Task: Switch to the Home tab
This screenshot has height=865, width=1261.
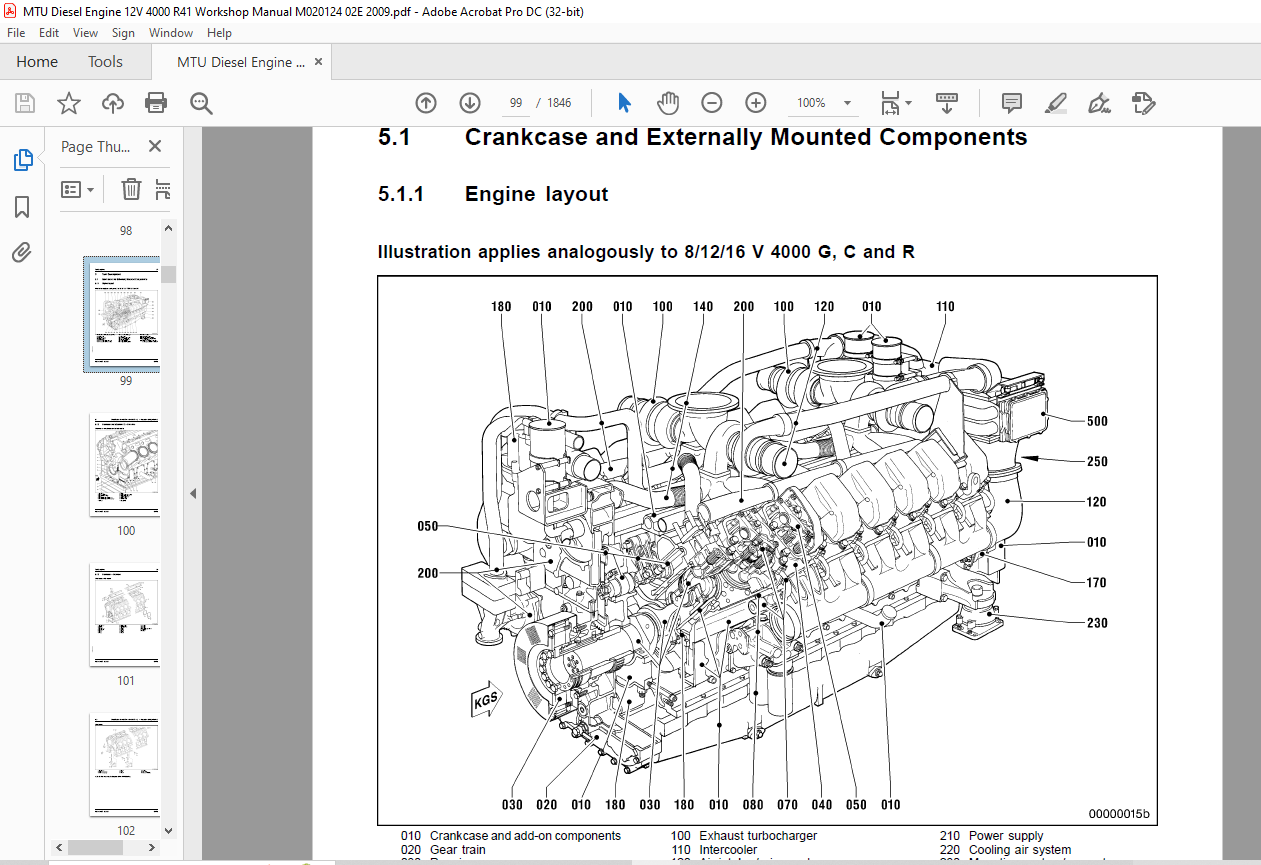Action: [x=37, y=62]
